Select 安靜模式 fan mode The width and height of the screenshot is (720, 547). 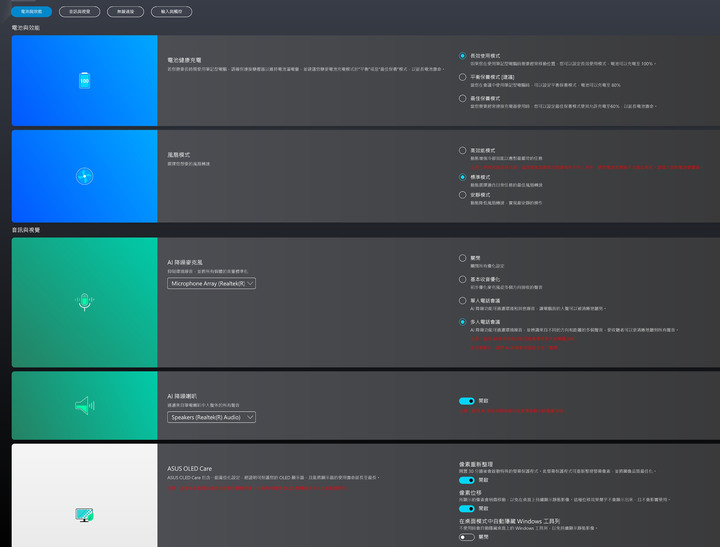click(462, 195)
